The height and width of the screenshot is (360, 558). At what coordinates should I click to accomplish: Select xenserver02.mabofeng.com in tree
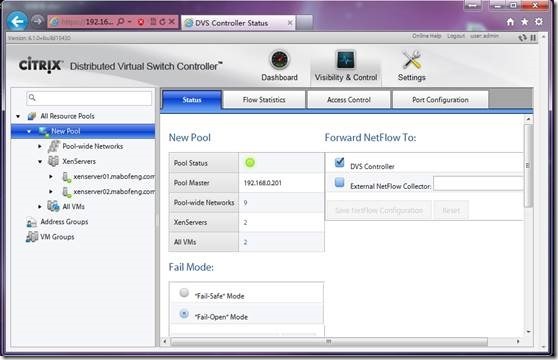[114, 192]
